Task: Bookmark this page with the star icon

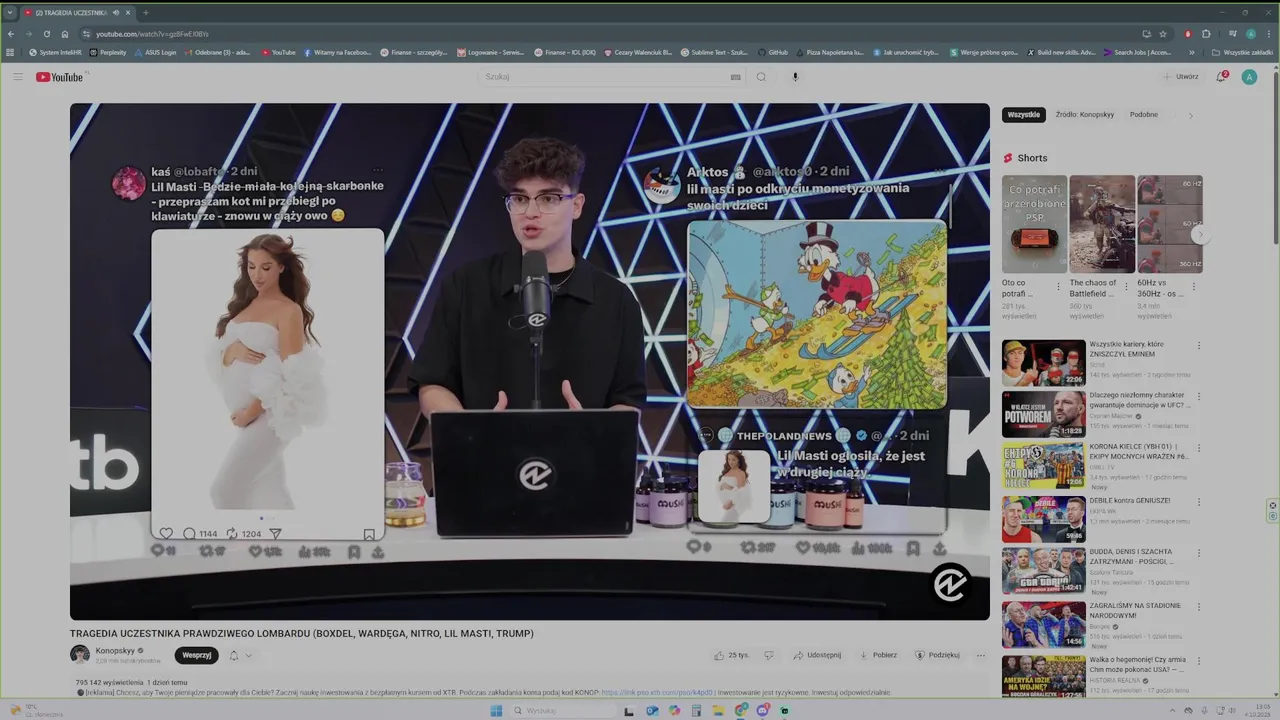Action: tap(1163, 34)
